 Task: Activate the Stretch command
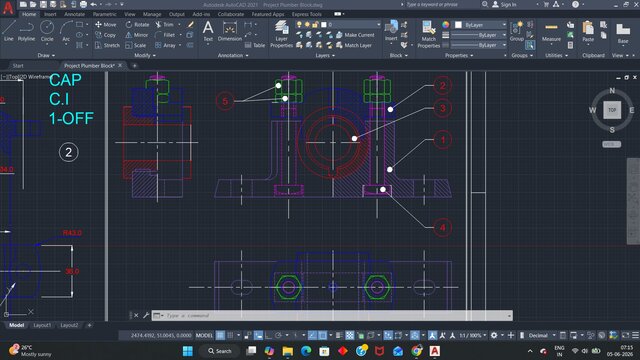click(x=107, y=45)
